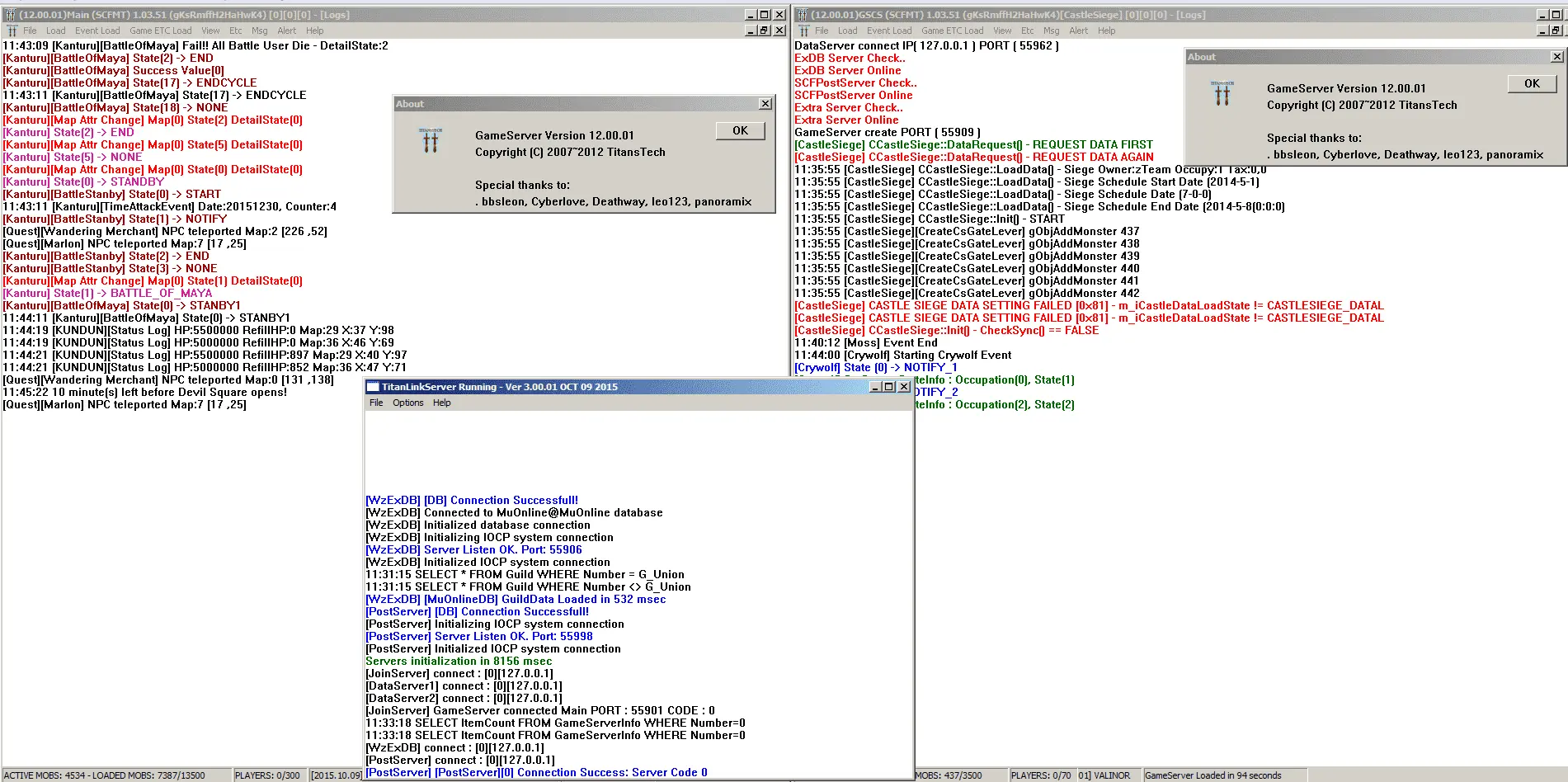1568x782 pixels.
Task: Open View menu in Main window
Action: point(210,31)
